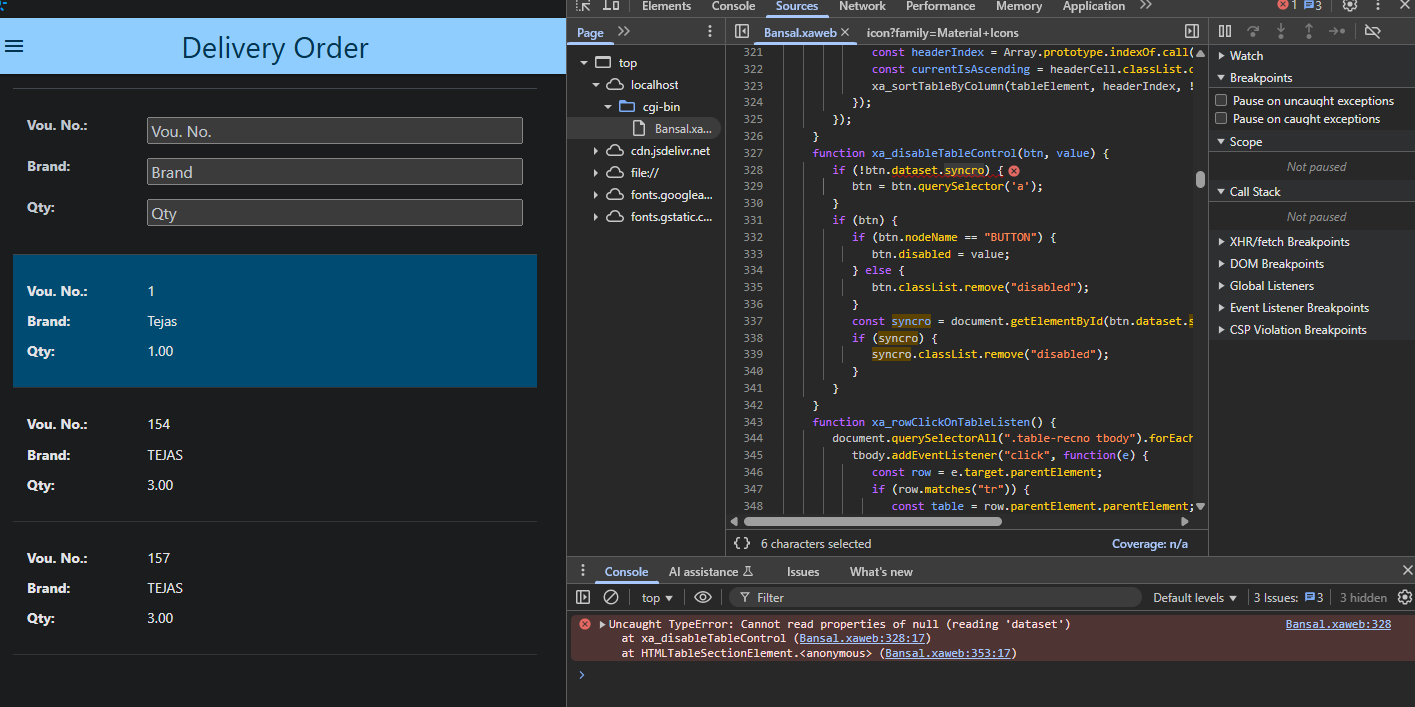Open console drawer three-dot menu

583,571
